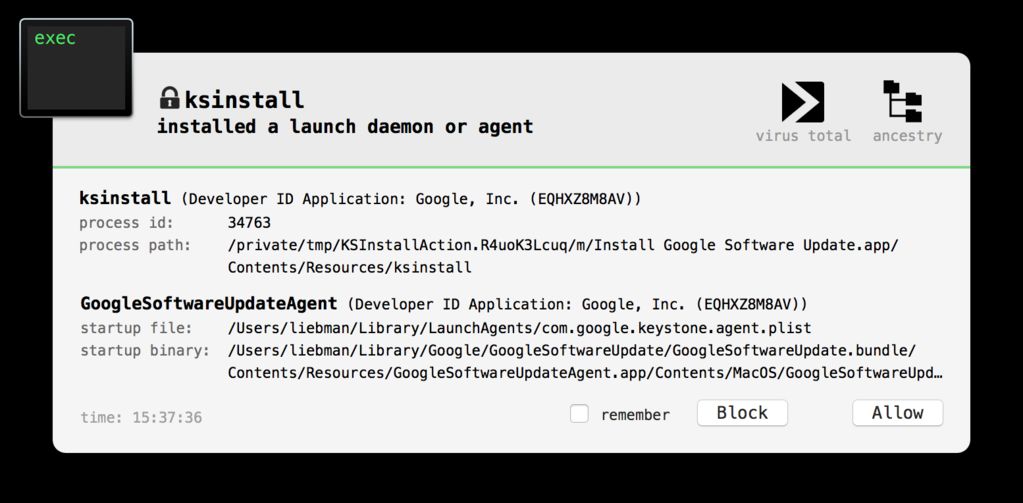The width and height of the screenshot is (1023, 503).
Task: Click the bold ksinstall process name in details
Action: pyautogui.click(x=125, y=198)
